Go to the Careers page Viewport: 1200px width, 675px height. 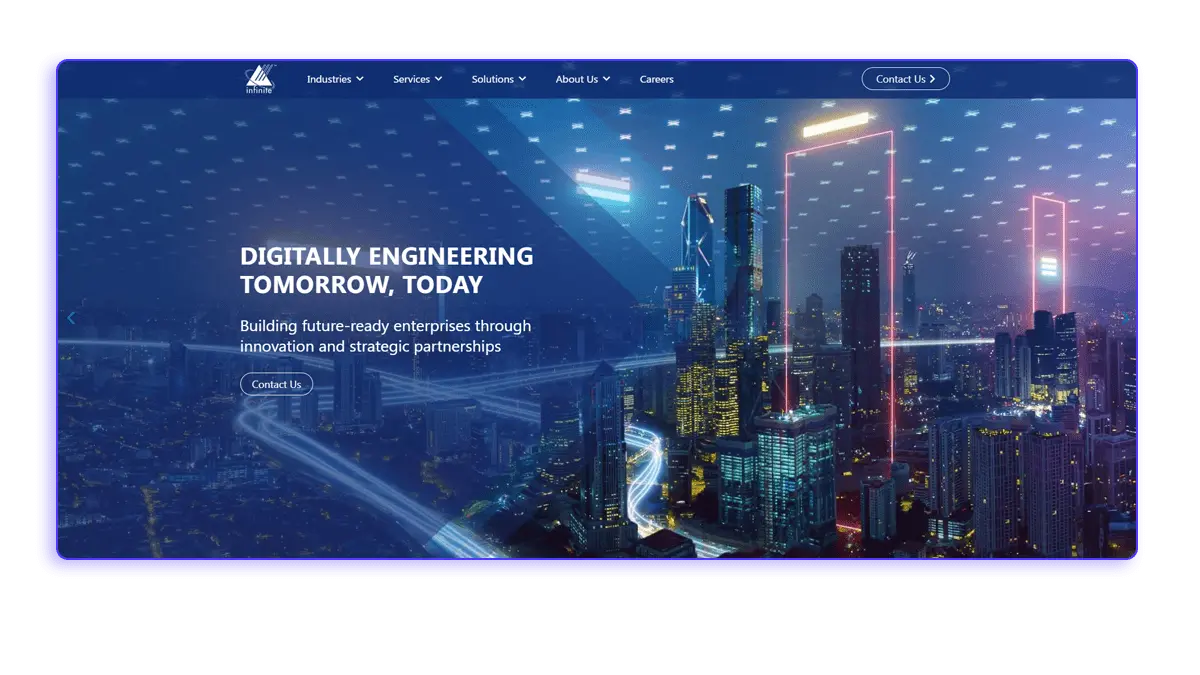click(657, 79)
